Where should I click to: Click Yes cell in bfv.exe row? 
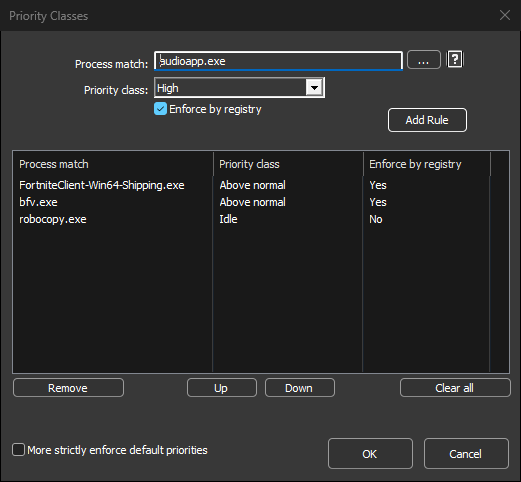378,202
